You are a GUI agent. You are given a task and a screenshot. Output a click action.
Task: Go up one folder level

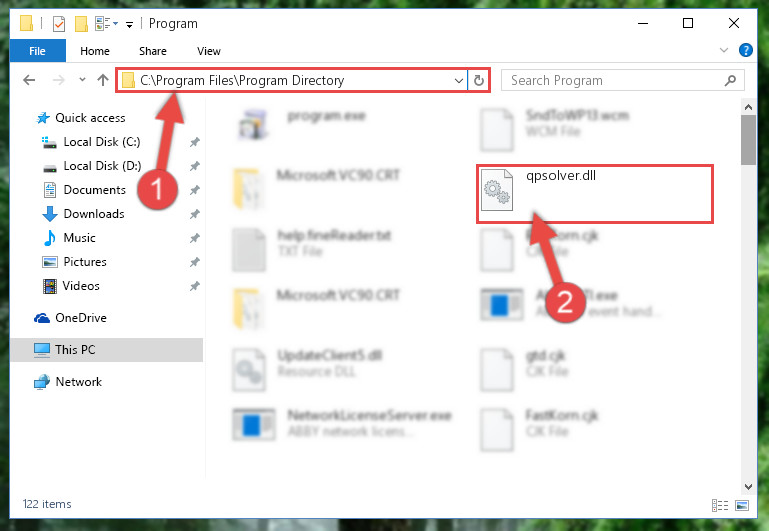coord(103,80)
